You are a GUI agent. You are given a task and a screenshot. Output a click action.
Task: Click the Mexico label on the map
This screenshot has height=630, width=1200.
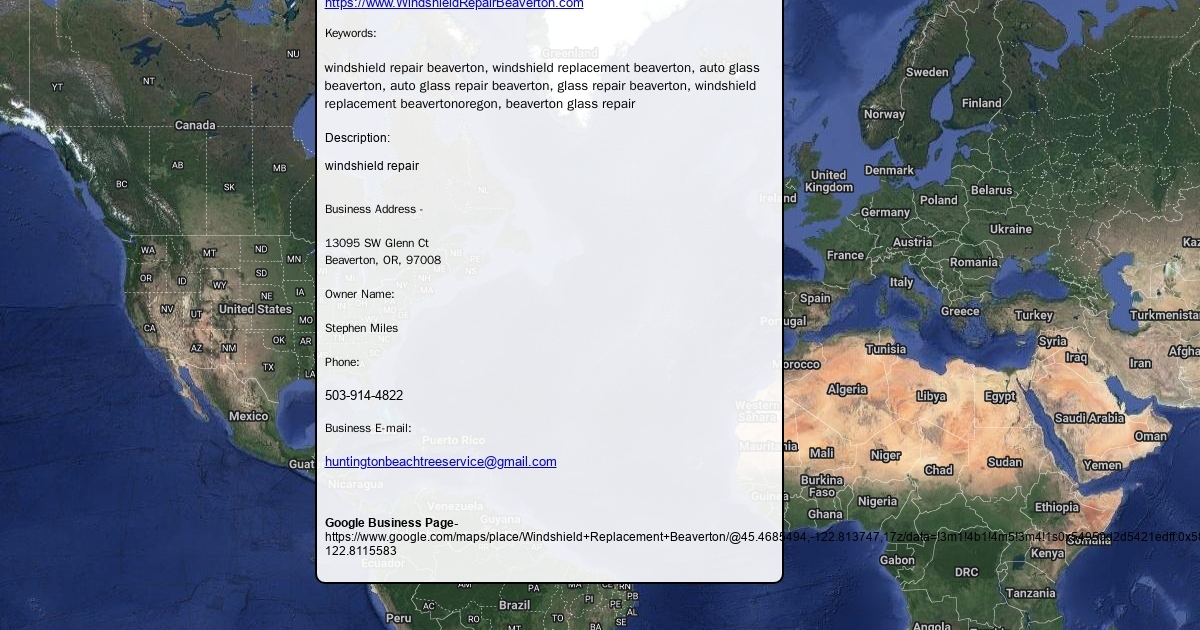(x=248, y=416)
